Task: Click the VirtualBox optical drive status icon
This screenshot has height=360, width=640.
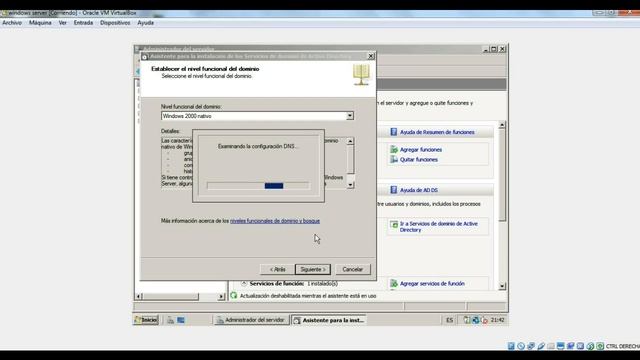Action: tap(521, 346)
